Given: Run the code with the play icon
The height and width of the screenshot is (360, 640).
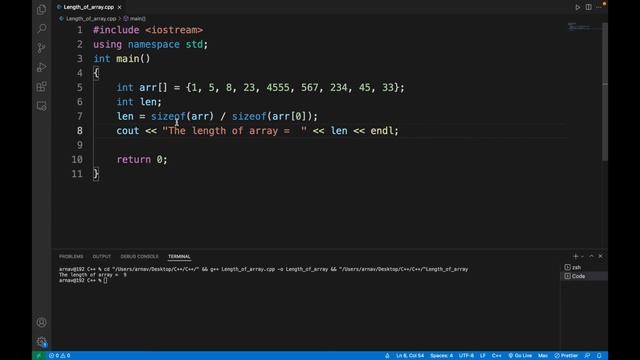Looking at the screenshot, I should click(578, 7).
